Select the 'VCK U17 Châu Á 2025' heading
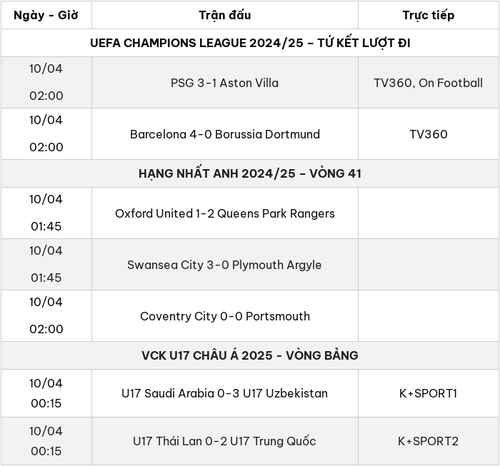 coord(250,356)
